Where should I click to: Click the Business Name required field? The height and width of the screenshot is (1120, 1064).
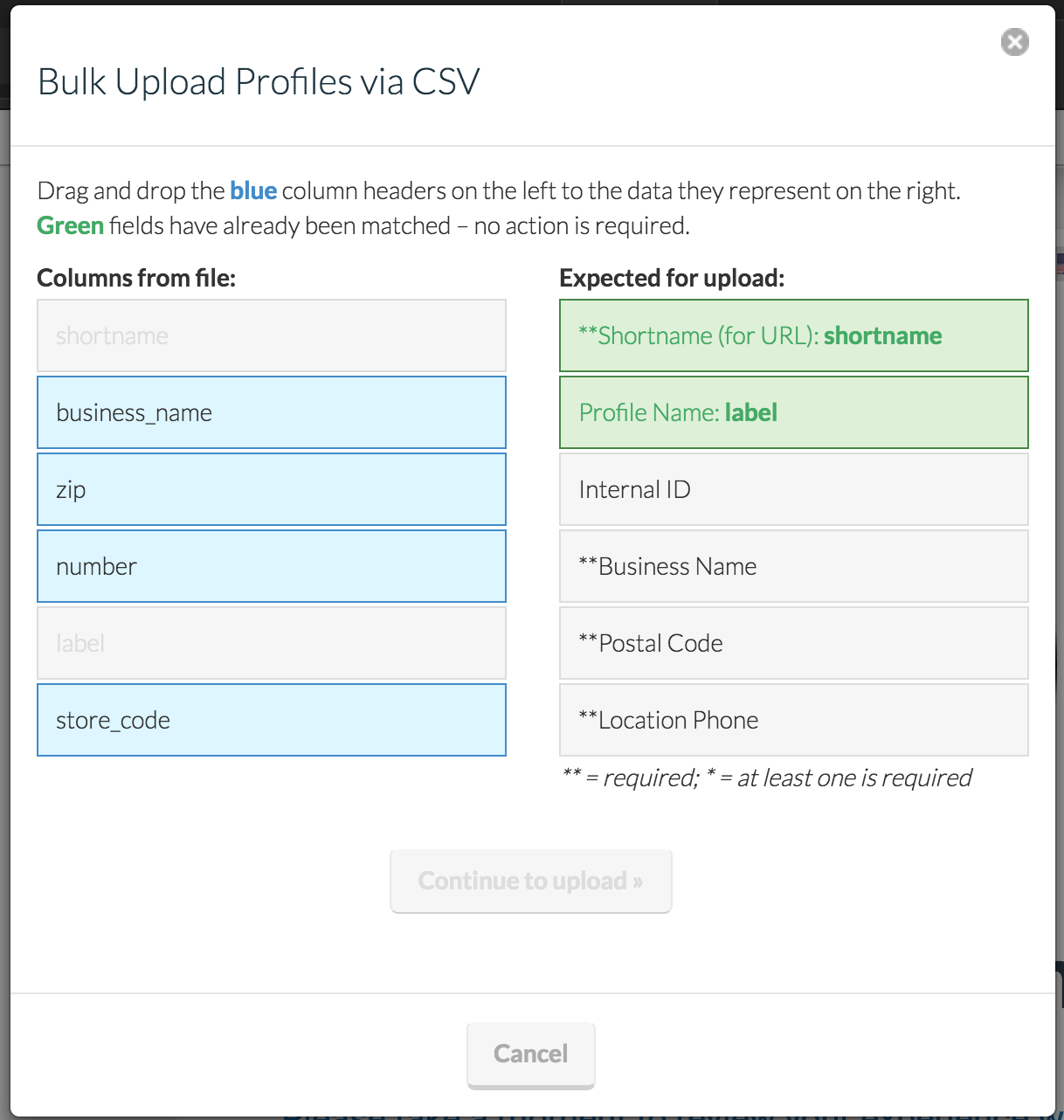tap(792, 566)
